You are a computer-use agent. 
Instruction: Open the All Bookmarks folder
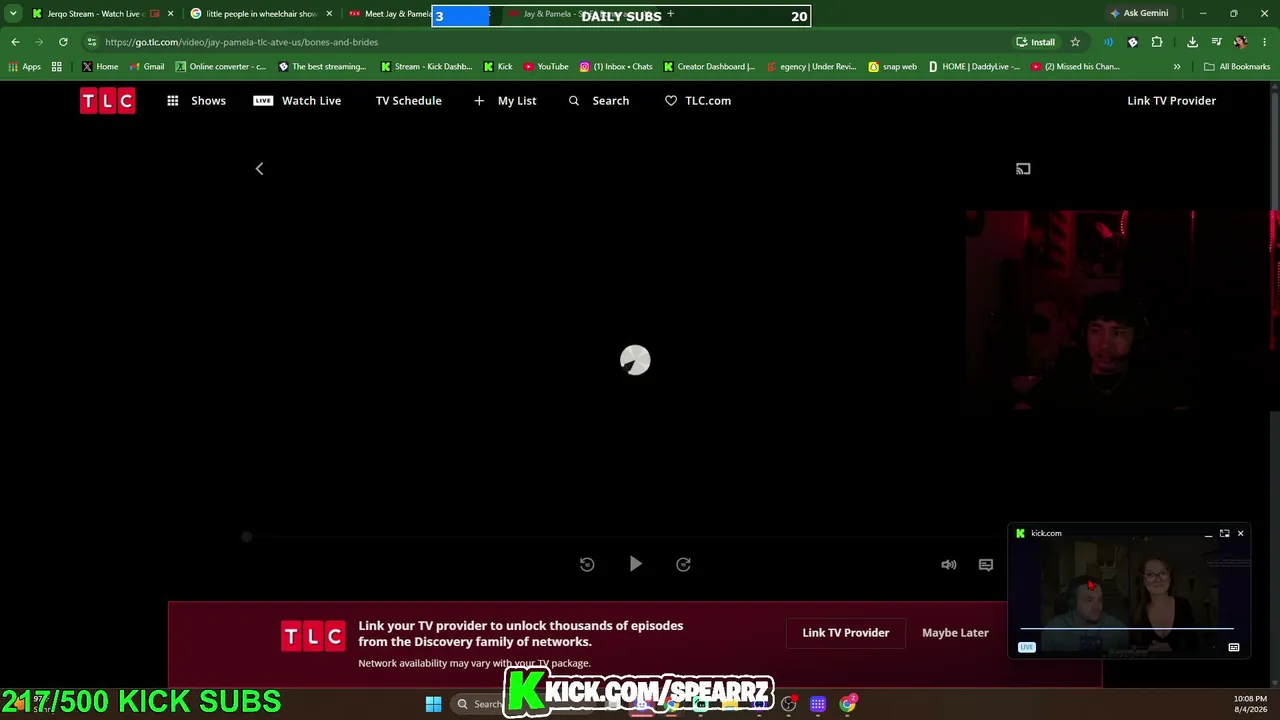click(x=1237, y=67)
